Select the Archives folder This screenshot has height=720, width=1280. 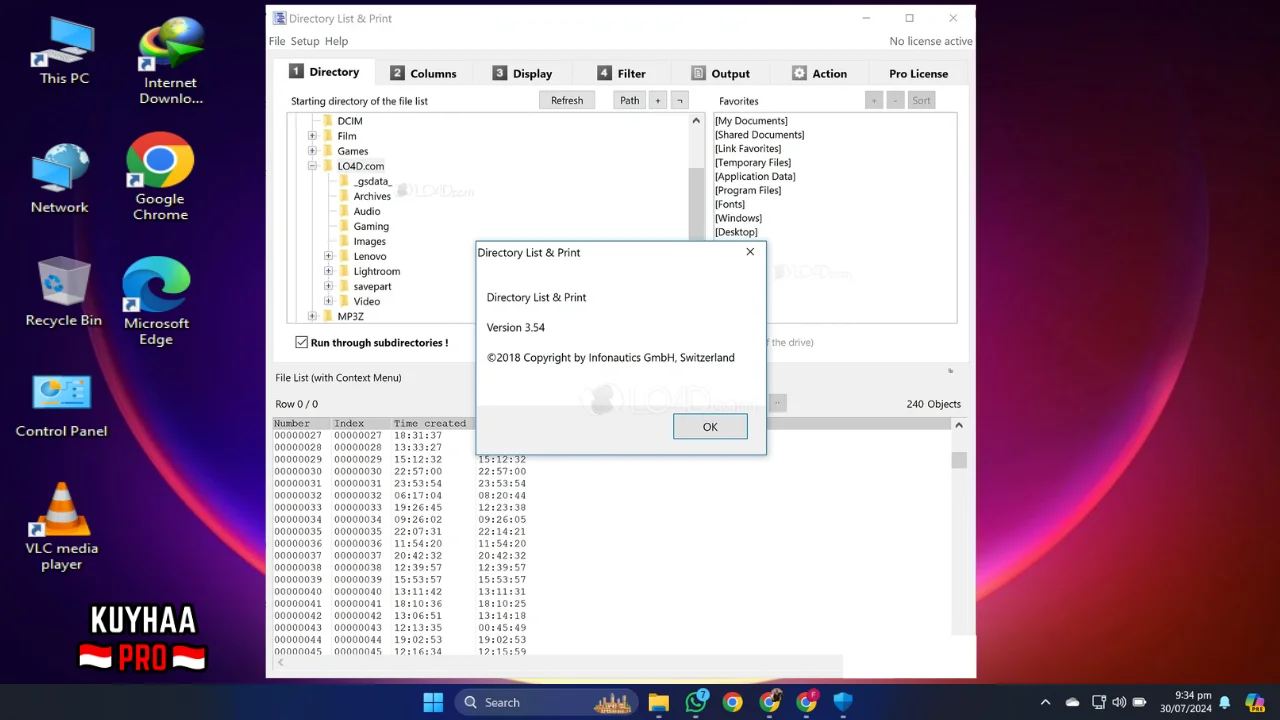point(372,196)
